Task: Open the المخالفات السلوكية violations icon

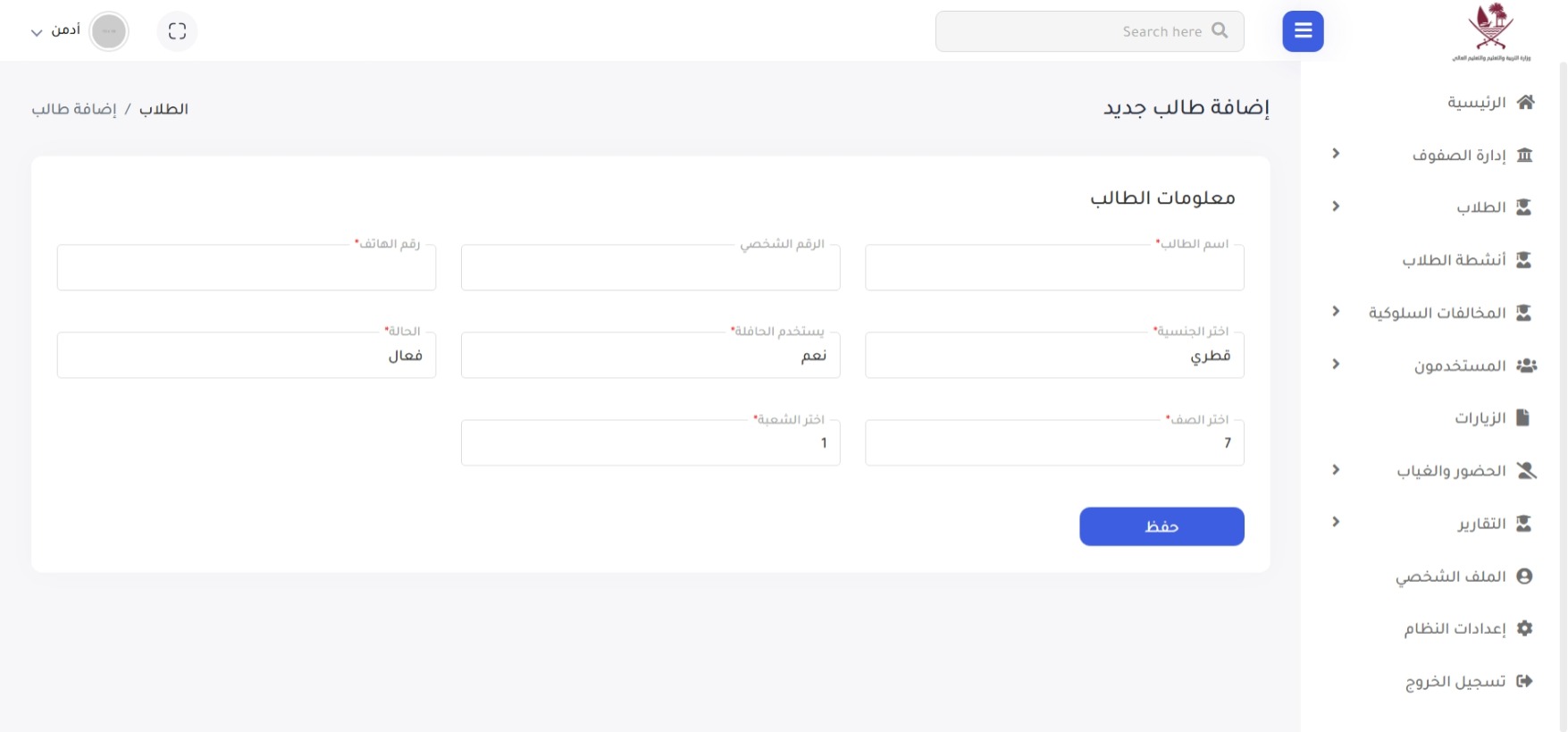Action: [1523, 312]
